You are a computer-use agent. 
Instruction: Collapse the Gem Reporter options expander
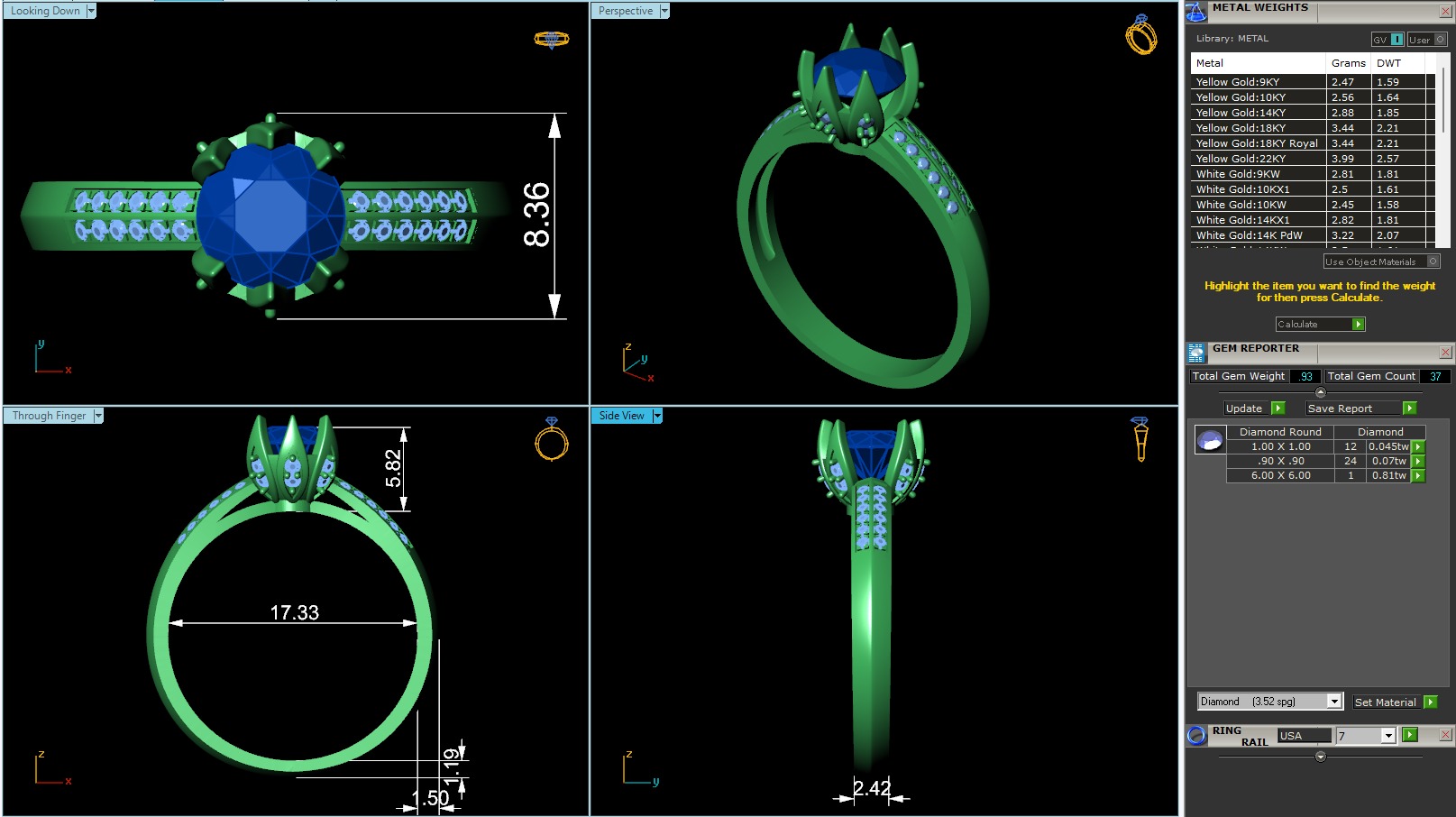(x=1321, y=392)
